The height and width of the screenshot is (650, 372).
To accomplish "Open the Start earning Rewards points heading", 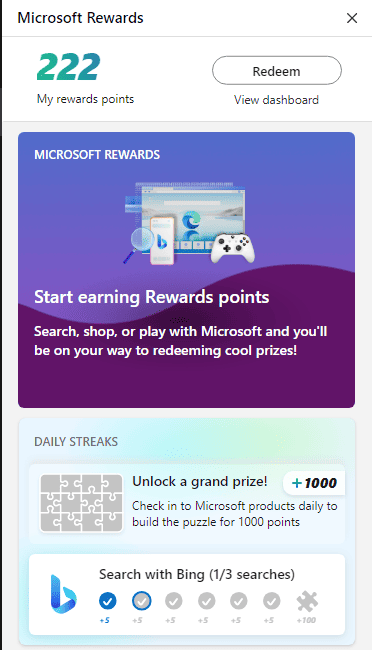I will [x=152, y=297].
